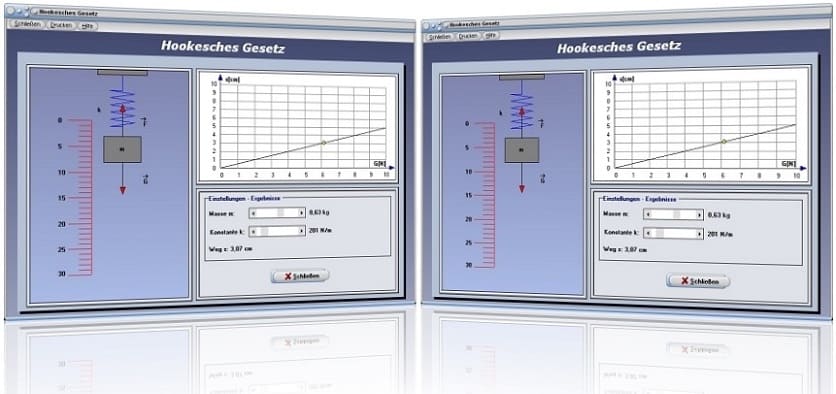Click the bottom Schließen button in the left window
This screenshot has height=394, width=836.
300,276
